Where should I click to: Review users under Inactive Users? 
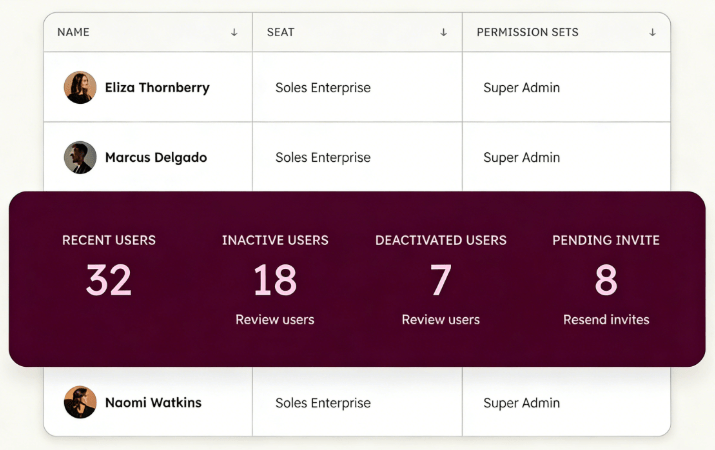pos(275,320)
